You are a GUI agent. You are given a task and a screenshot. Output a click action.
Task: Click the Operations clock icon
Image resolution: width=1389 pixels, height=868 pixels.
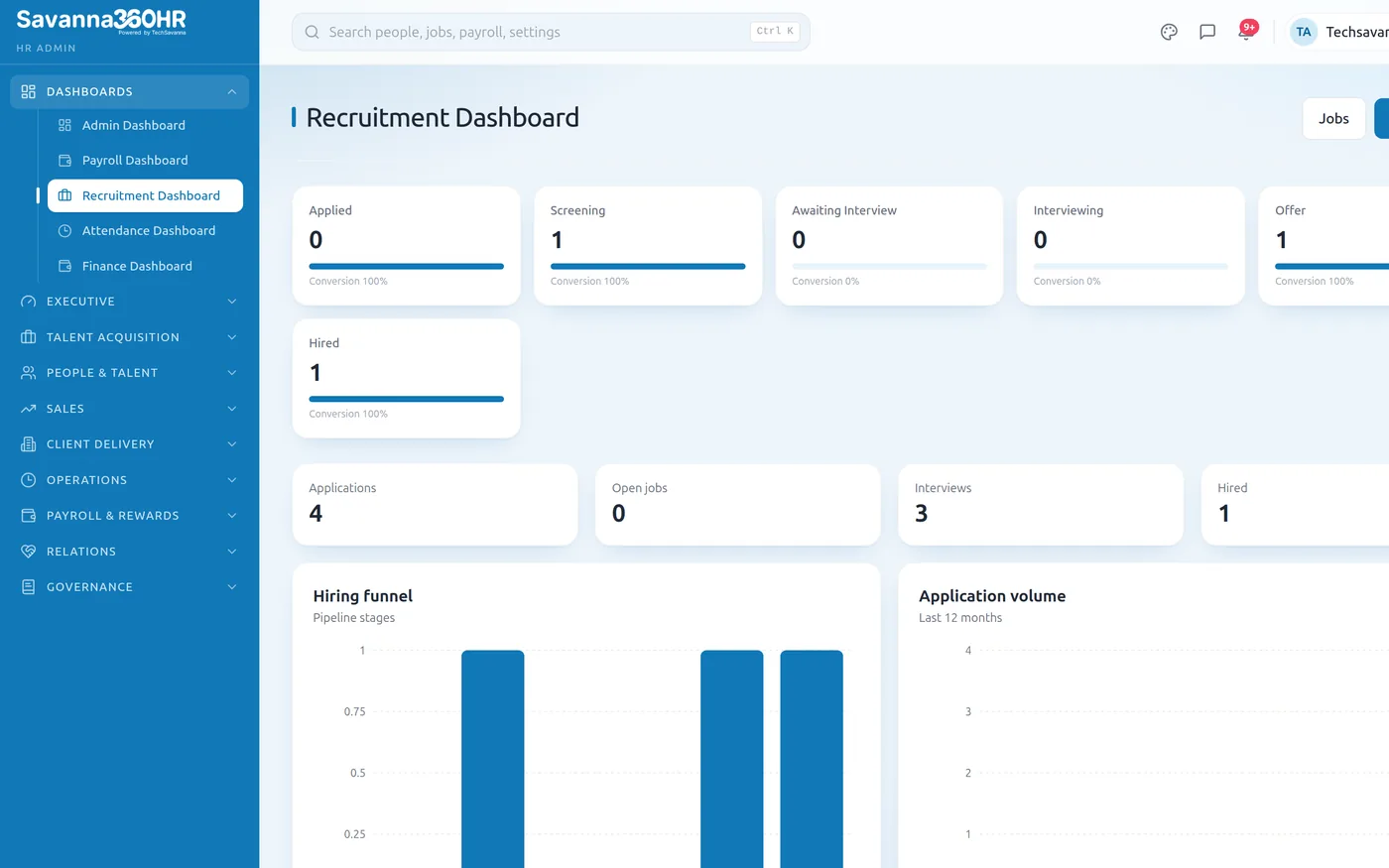pos(28,480)
